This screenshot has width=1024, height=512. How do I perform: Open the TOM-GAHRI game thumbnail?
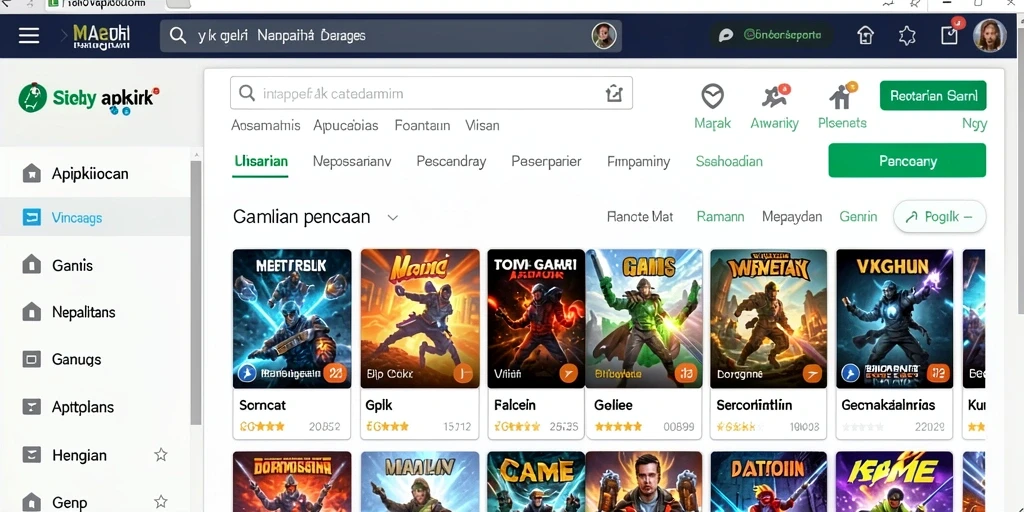tap(536, 319)
